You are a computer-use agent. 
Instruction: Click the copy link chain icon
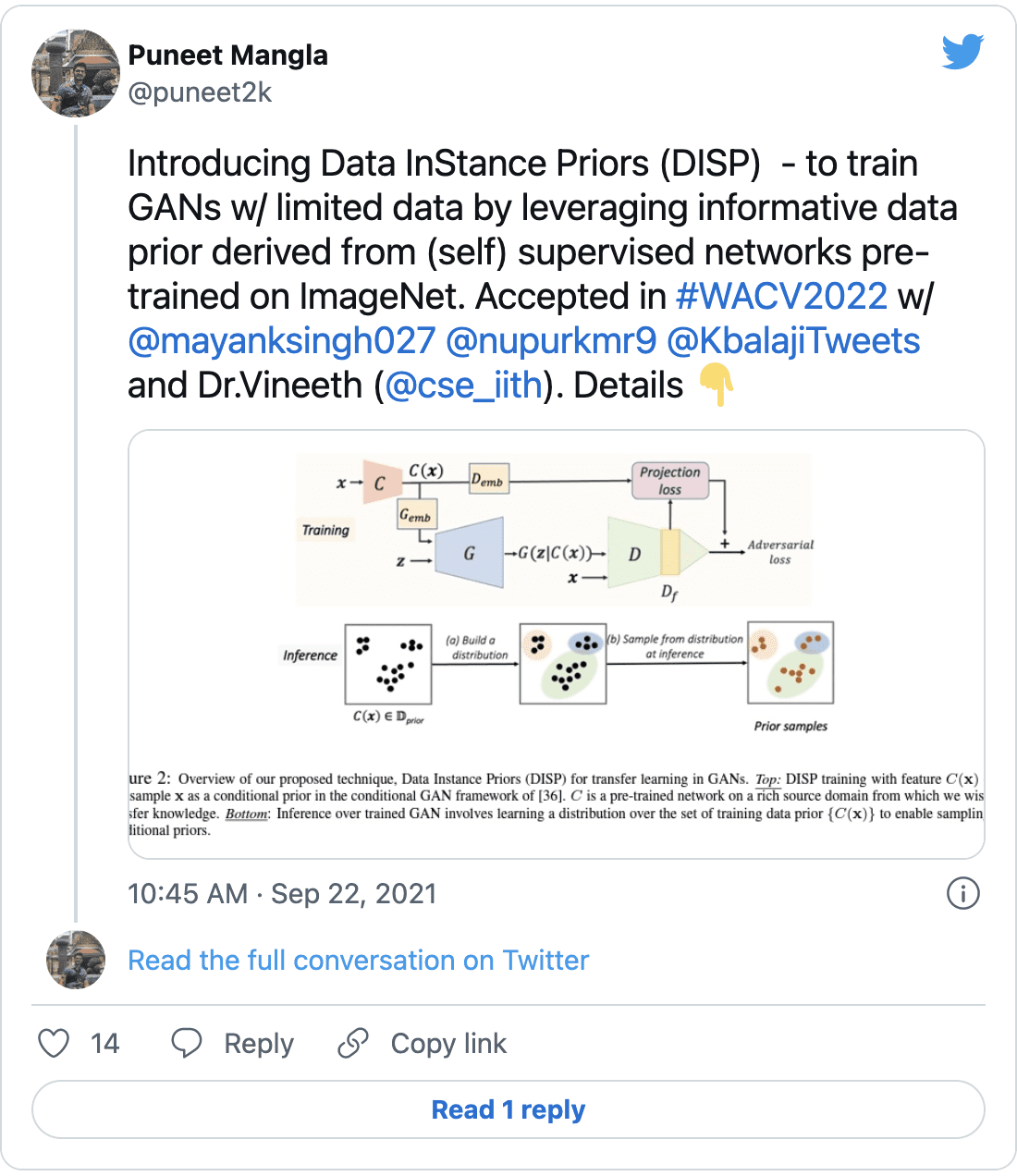click(x=353, y=1043)
